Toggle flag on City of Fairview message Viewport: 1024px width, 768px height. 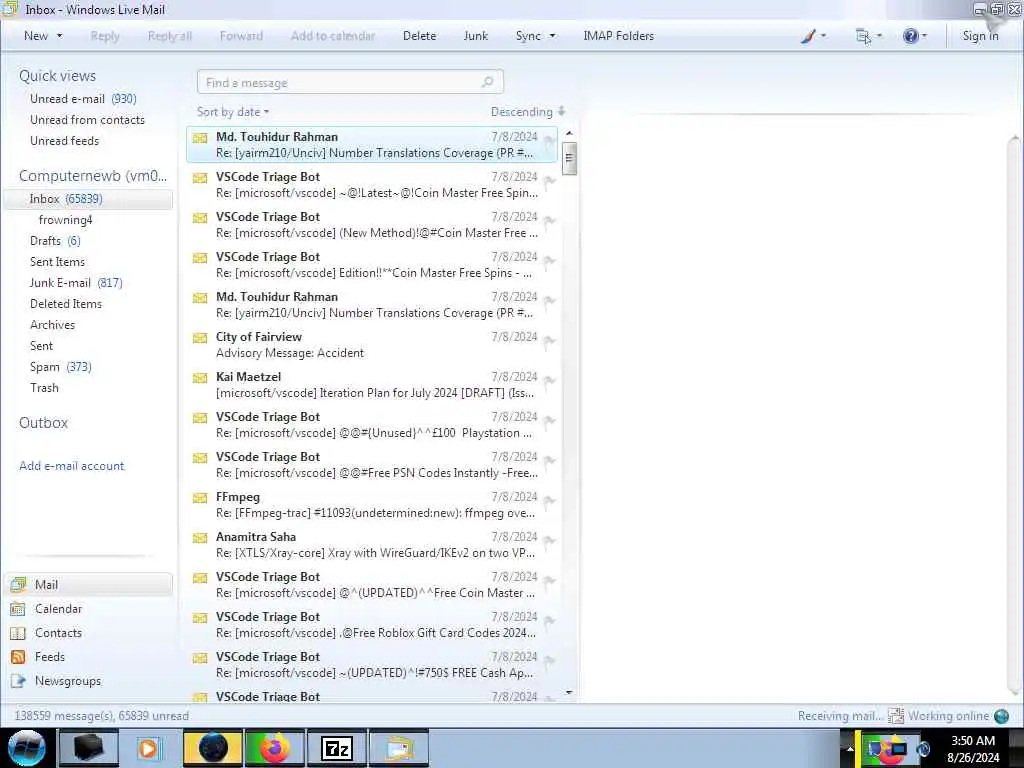pyautogui.click(x=549, y=341)
